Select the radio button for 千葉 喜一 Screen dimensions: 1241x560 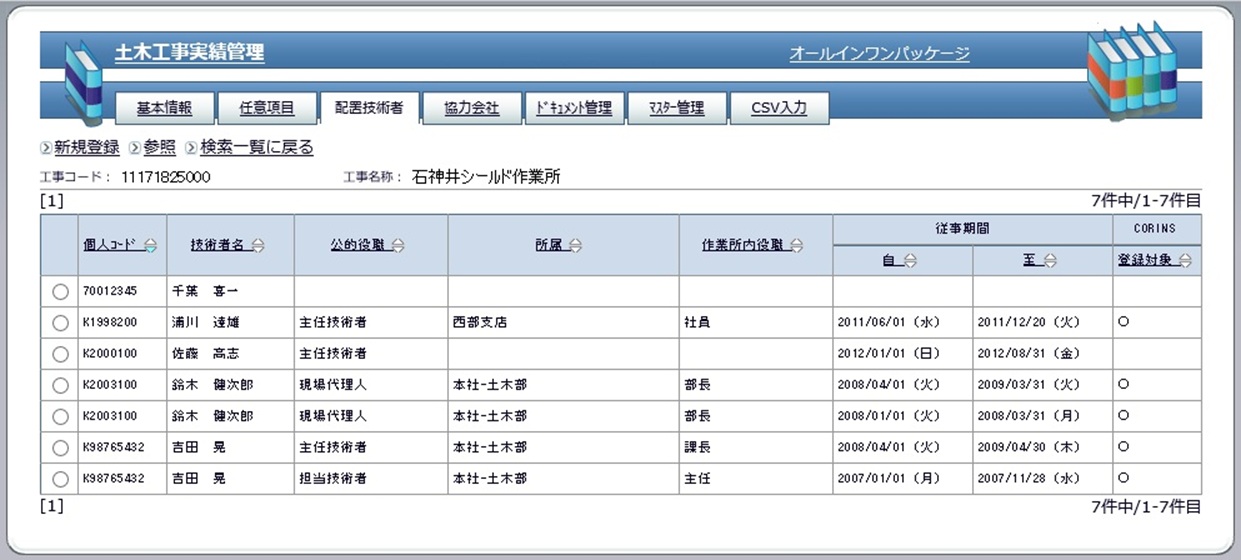tap(60, 292)
